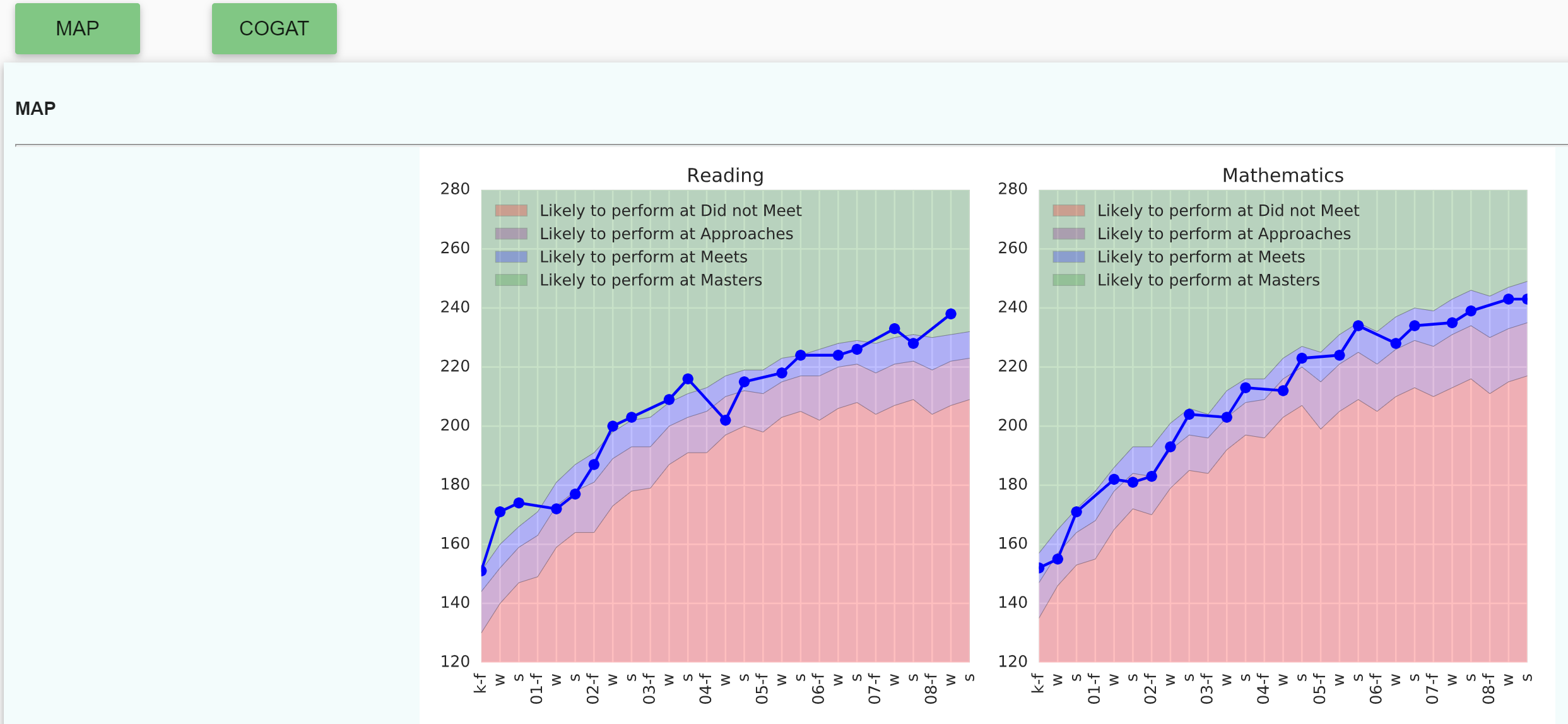Click the final Reading data point near 238

coord(951,314)
